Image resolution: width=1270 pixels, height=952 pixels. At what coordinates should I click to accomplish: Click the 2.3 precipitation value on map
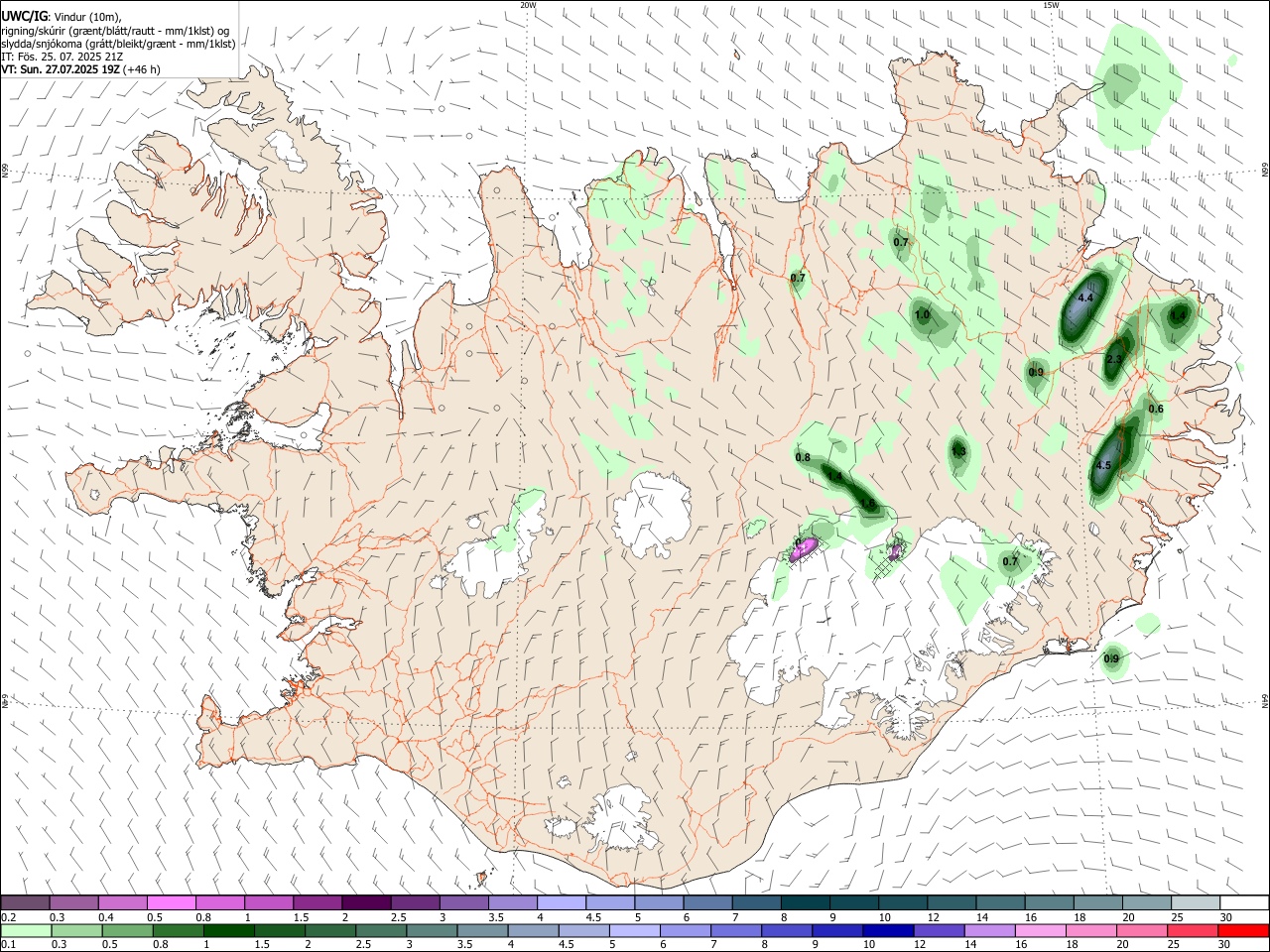(x=1114, y=360)
